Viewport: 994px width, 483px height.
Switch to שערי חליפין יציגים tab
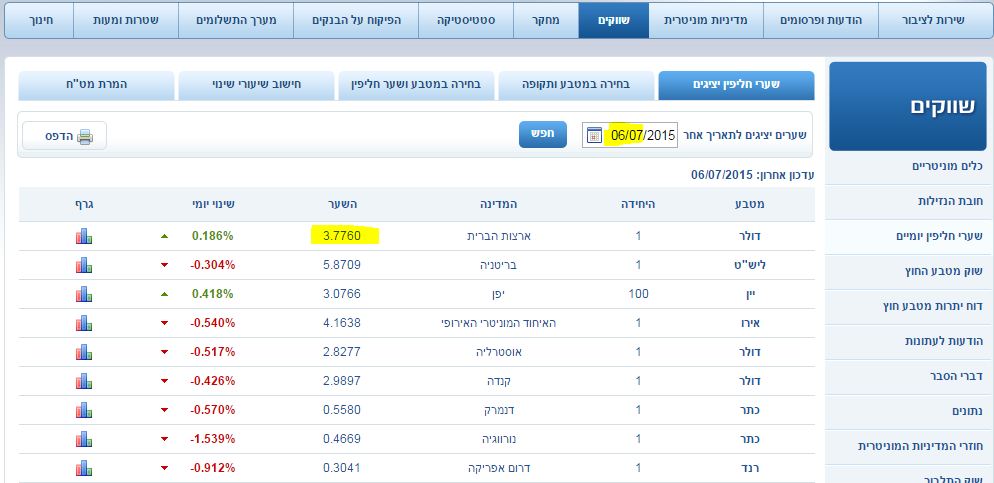736,85
